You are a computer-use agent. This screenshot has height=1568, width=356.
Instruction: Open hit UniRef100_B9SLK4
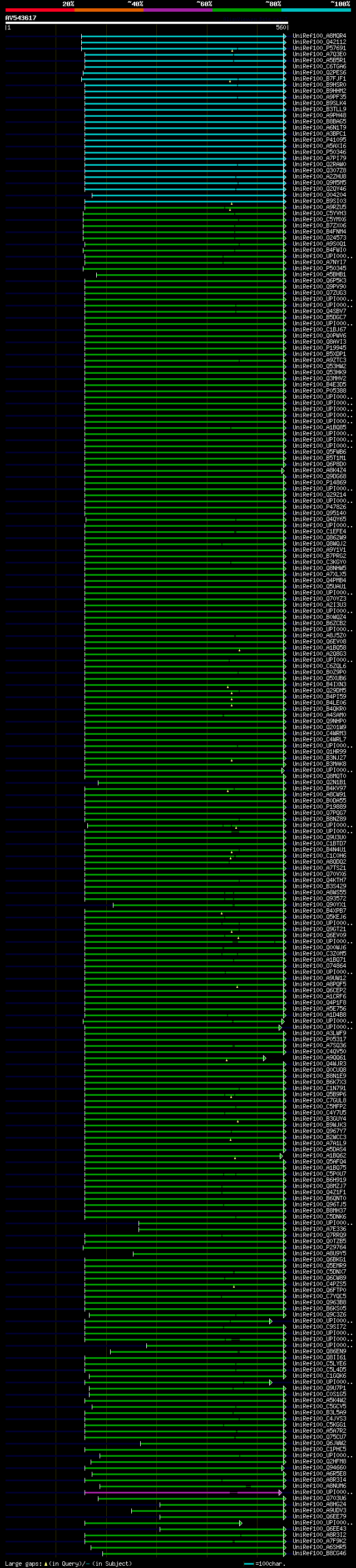pos(319,103)
